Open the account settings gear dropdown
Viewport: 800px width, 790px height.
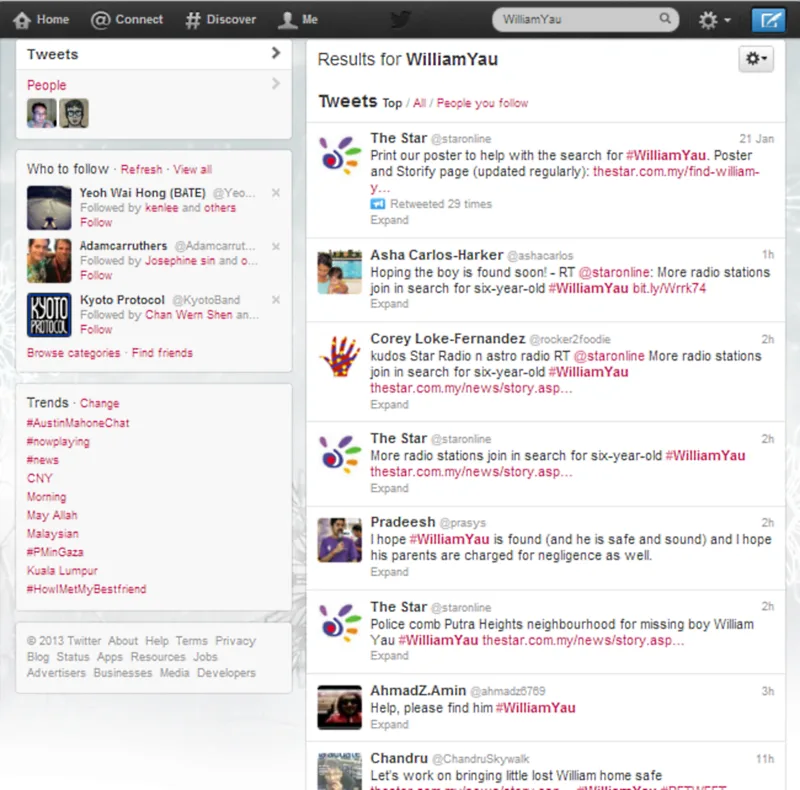tap(714, 19)
